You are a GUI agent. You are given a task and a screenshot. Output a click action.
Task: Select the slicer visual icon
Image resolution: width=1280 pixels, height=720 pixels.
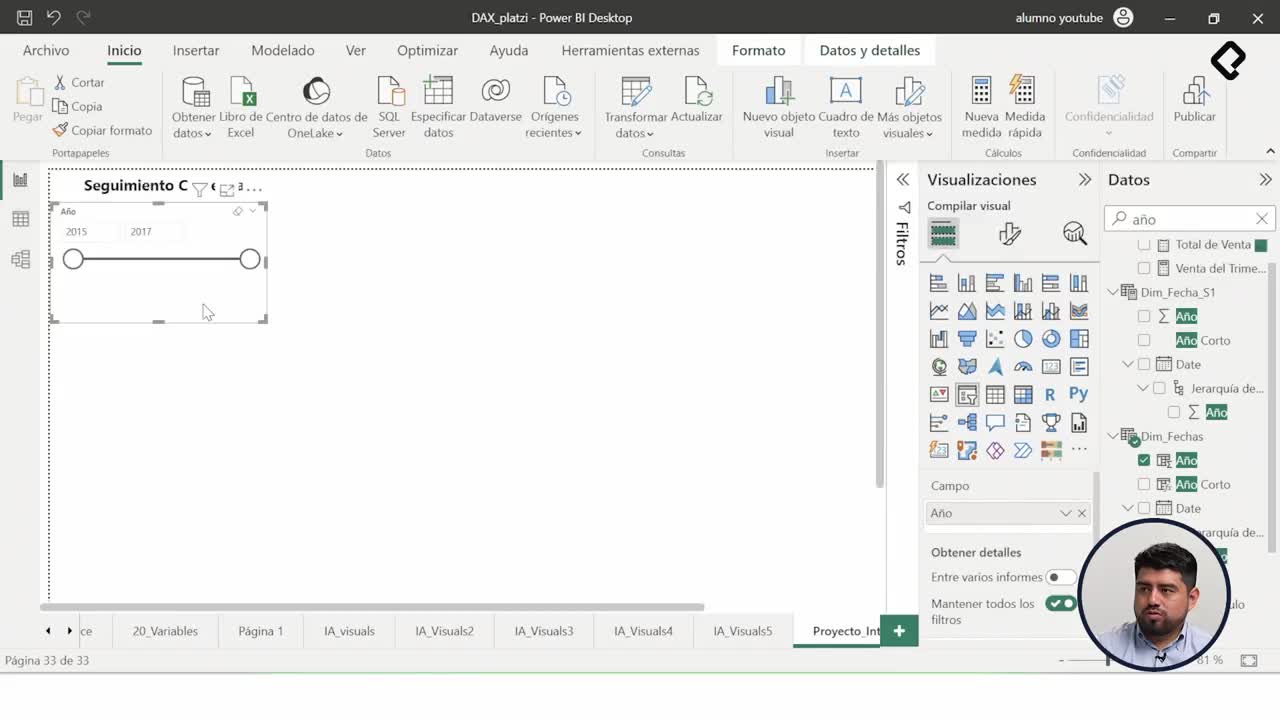[966, 395]
